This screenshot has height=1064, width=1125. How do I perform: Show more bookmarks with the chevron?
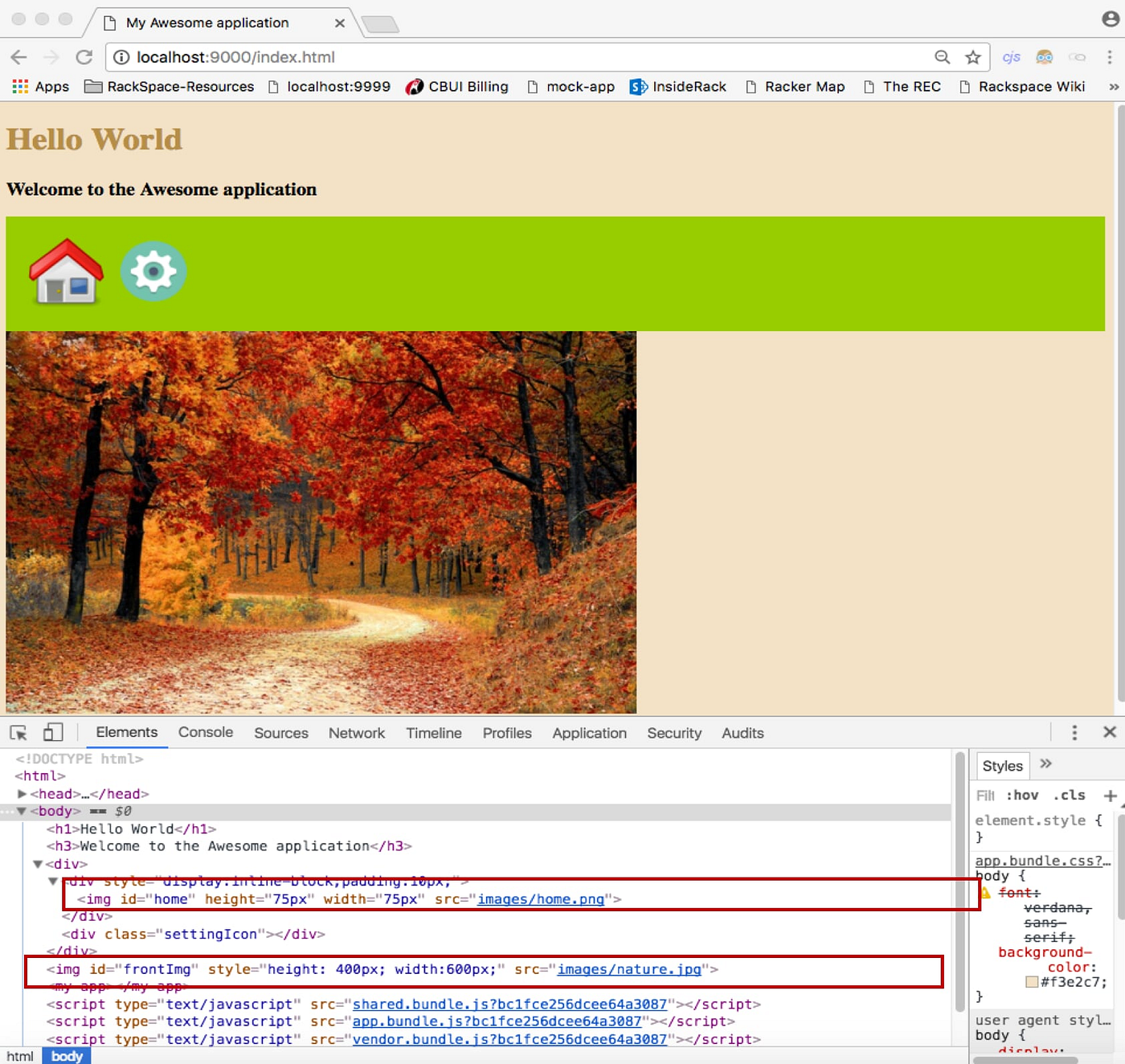[1114, 87]
